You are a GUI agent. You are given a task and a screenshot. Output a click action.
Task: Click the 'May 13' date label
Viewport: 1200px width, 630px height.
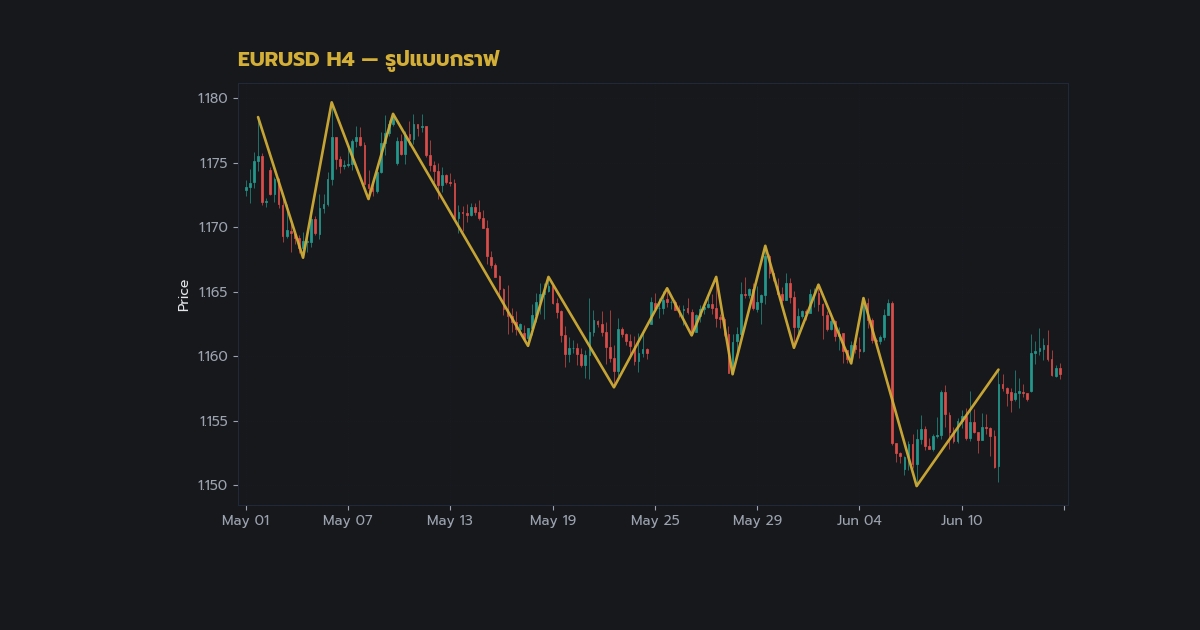pos(450,520)
